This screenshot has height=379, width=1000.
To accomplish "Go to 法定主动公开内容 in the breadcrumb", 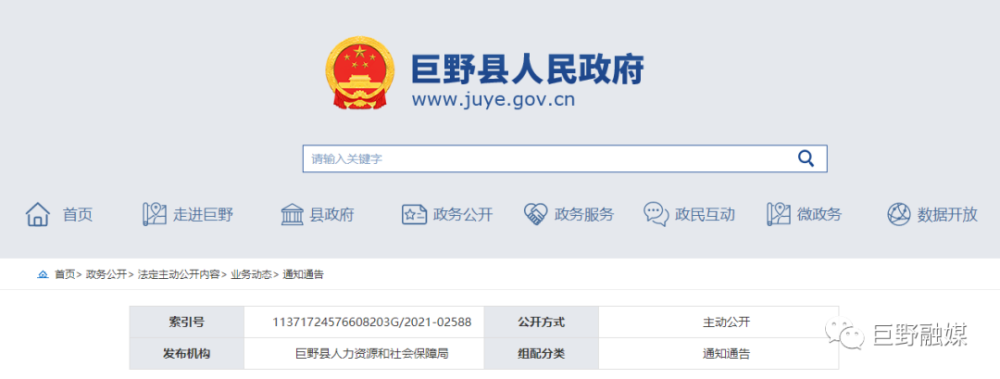I will (178, 275).
